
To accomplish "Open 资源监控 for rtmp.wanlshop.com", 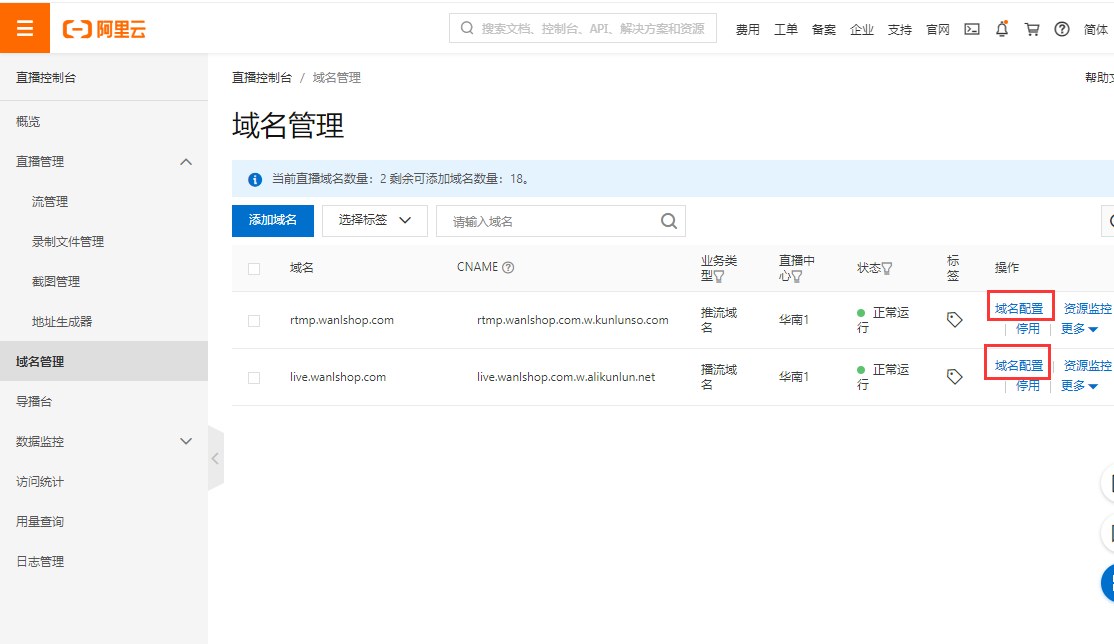I will pyautogui.click(x=1087, y=308).
